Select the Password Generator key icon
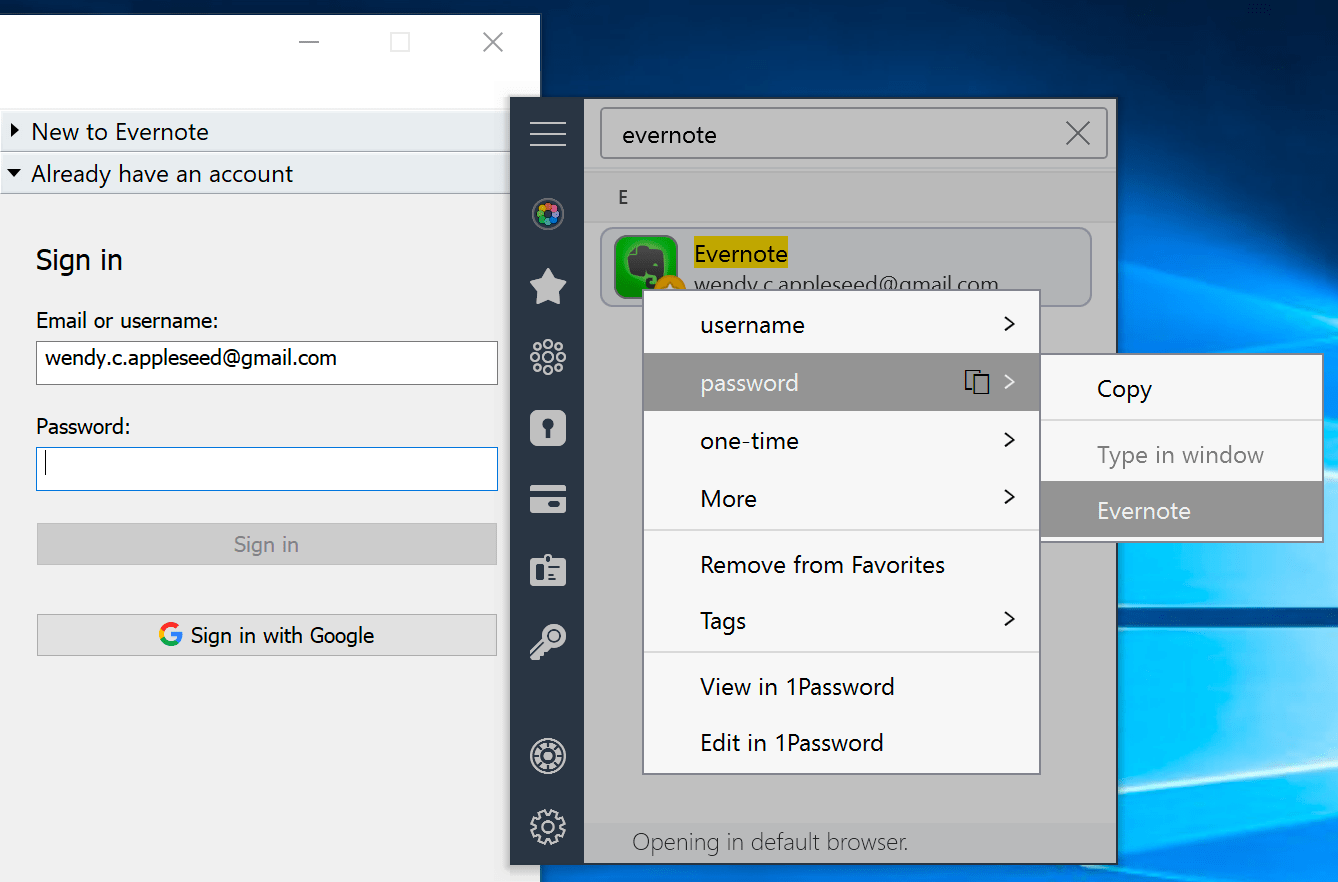This screenshot has width=1338, height=882. [547, 641]
